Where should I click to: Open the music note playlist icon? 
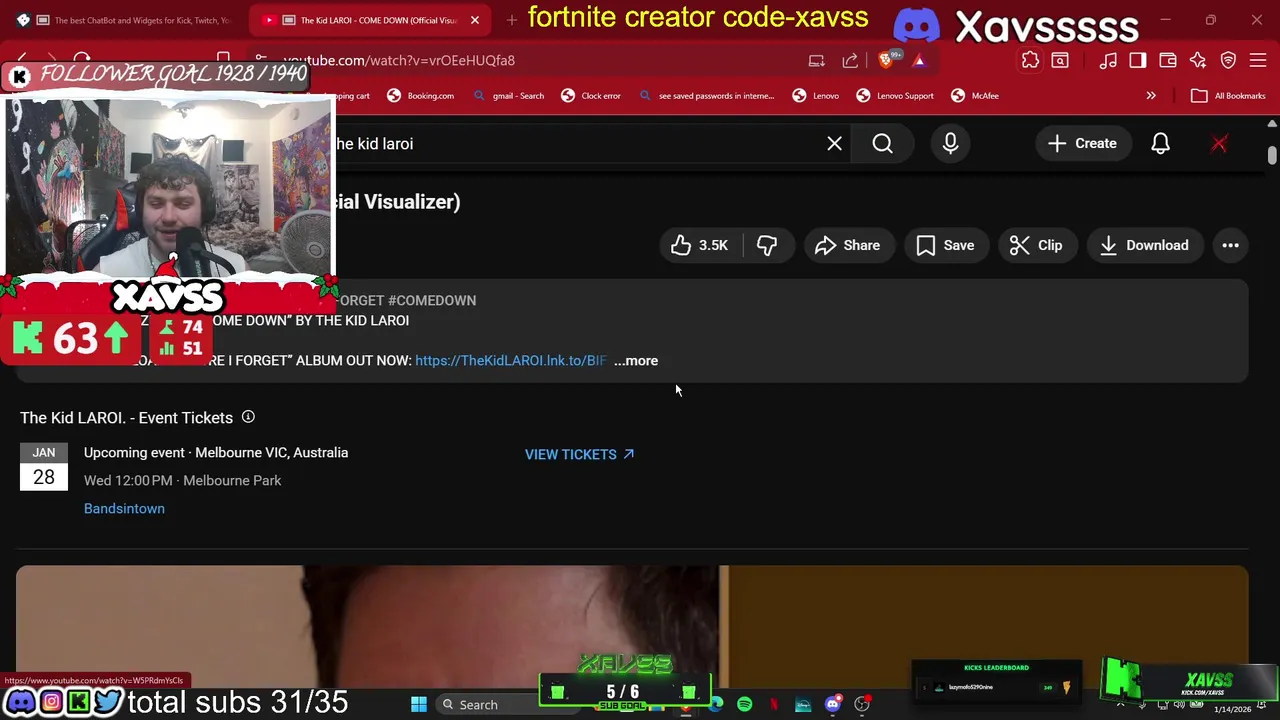tap(1108, 60)
